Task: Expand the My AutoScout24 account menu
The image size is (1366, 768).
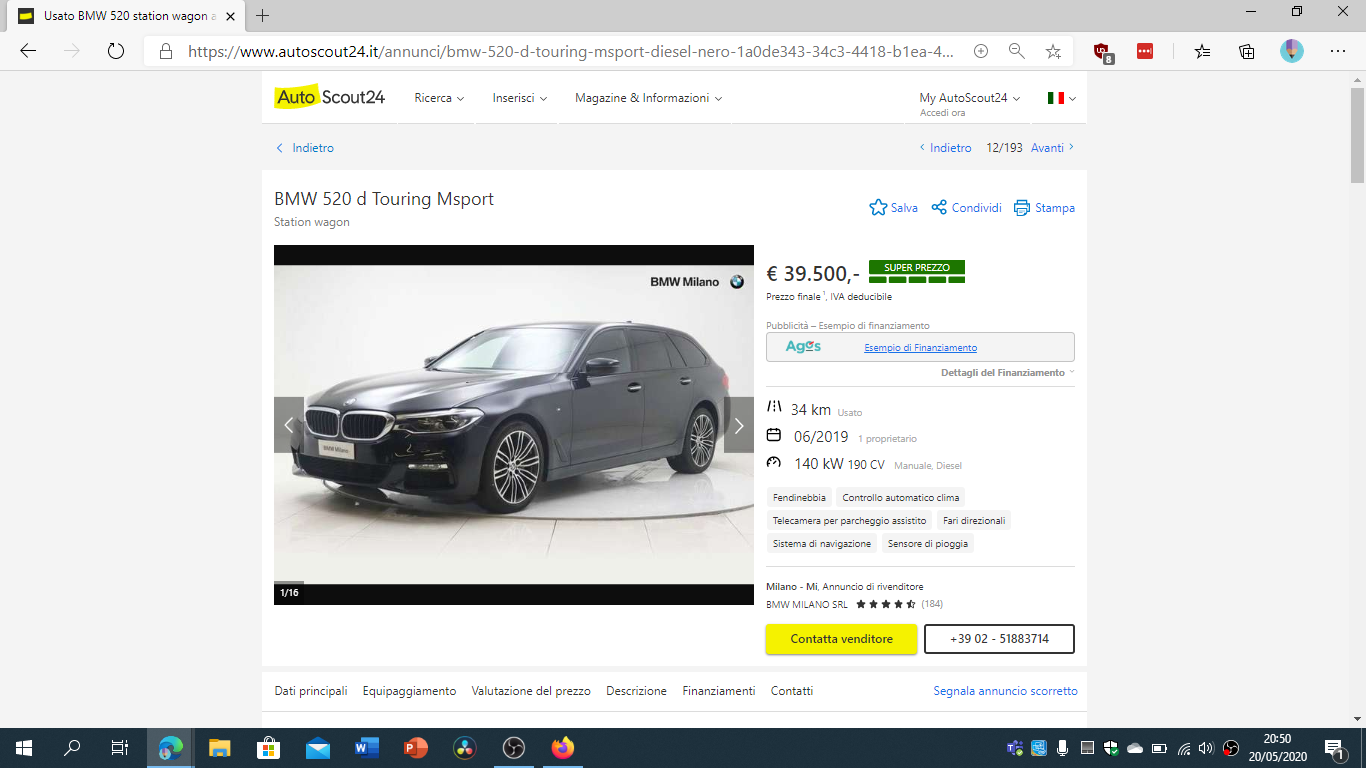Action: [x=970, y=98]
